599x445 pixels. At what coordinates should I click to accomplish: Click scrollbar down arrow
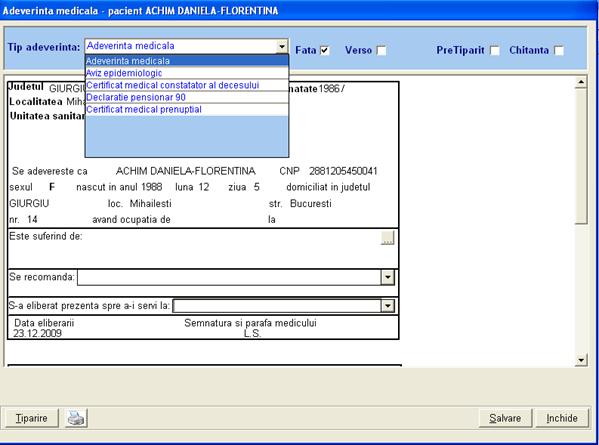pyautogui.click(x=581, y=360)
